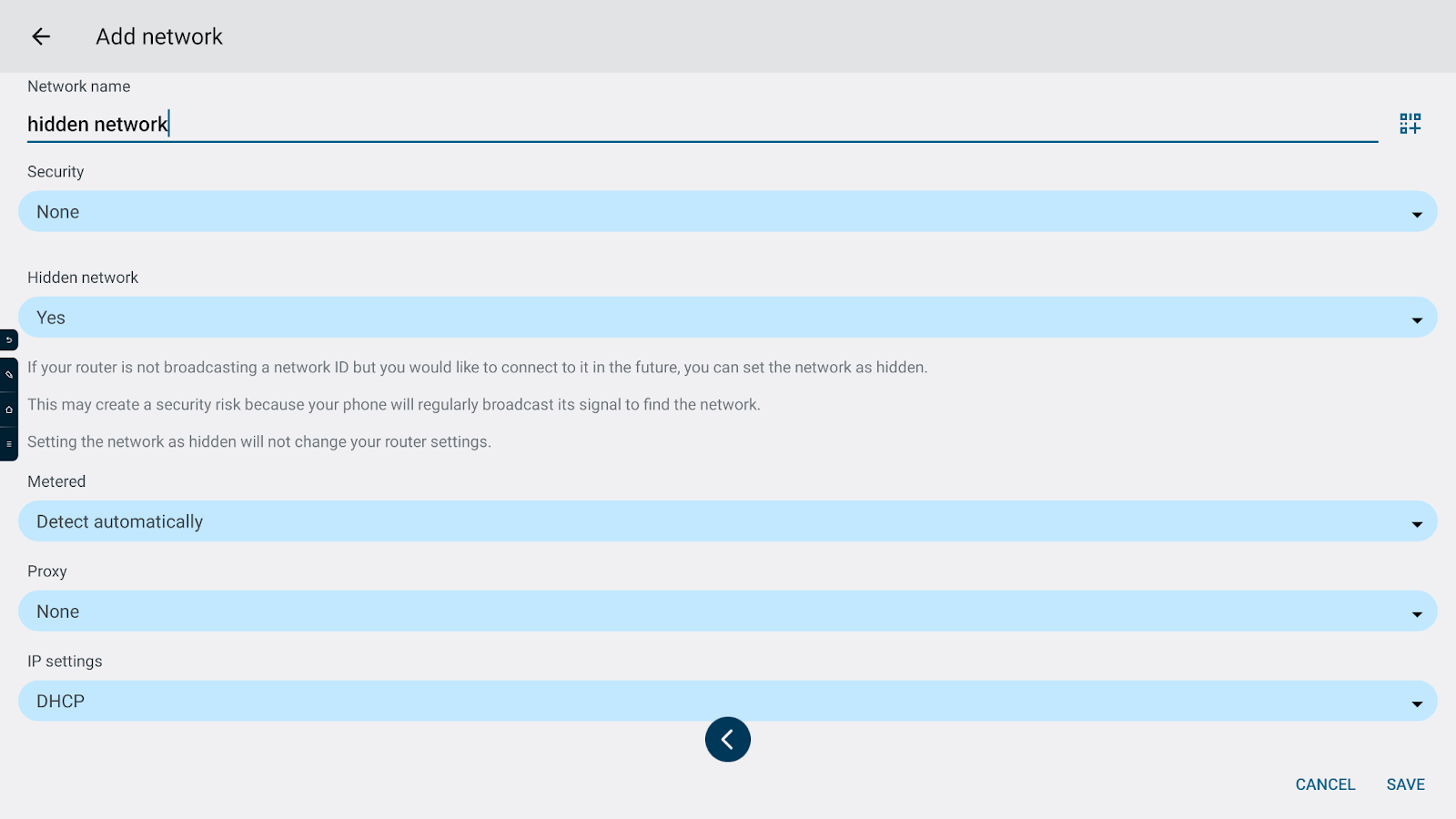Image resolution: width=1456 pixels, height=819 pixels.
Task: Expand the Proxy dropdown
Action: (726, 612)
